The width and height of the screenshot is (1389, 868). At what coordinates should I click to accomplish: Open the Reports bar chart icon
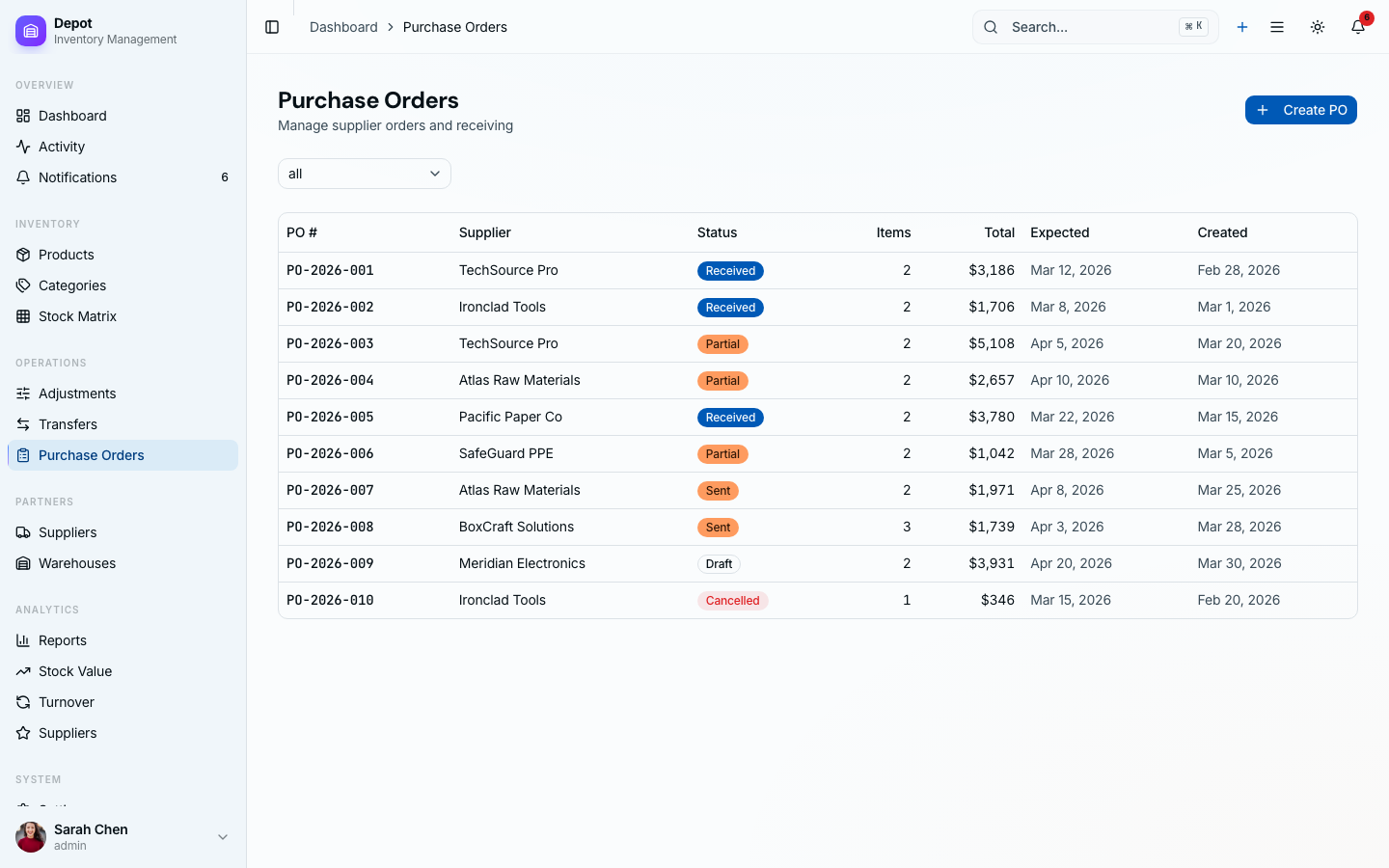point(23,640)
